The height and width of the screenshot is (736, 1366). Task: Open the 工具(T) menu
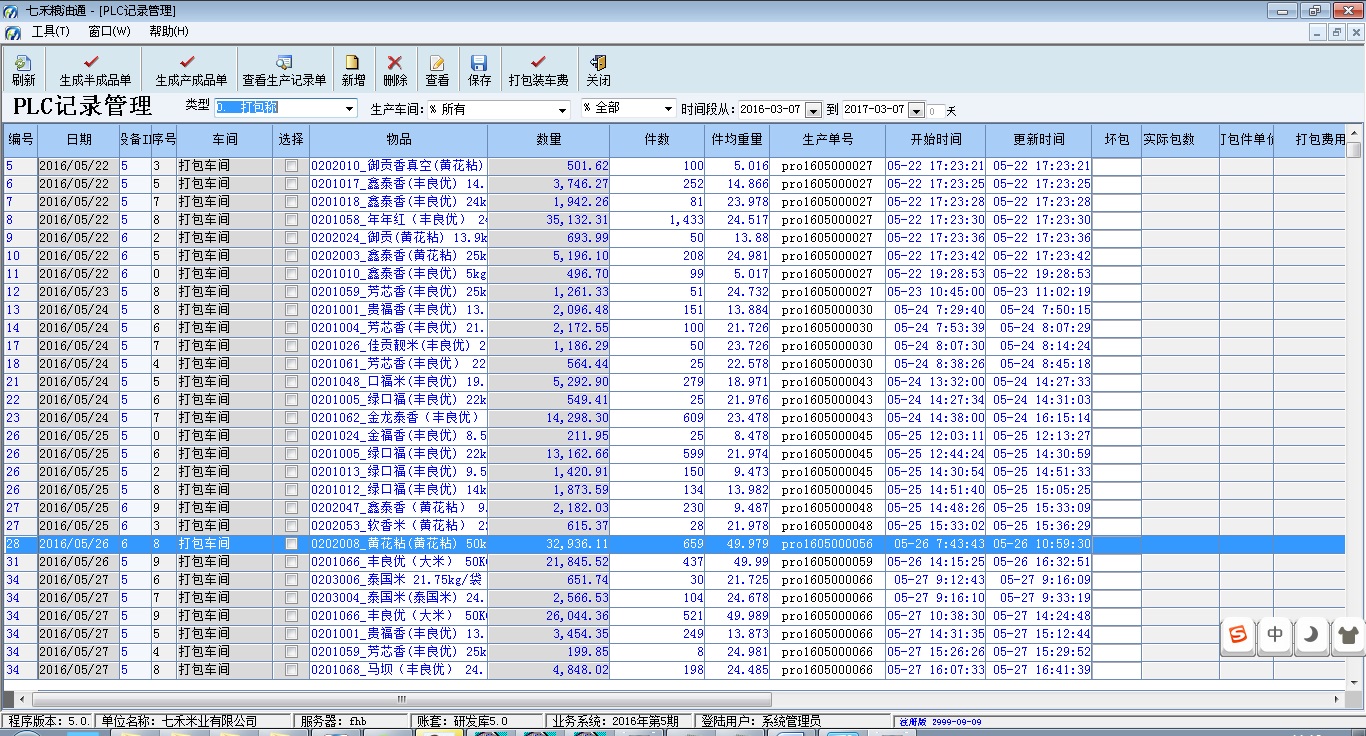click(50, 31)
